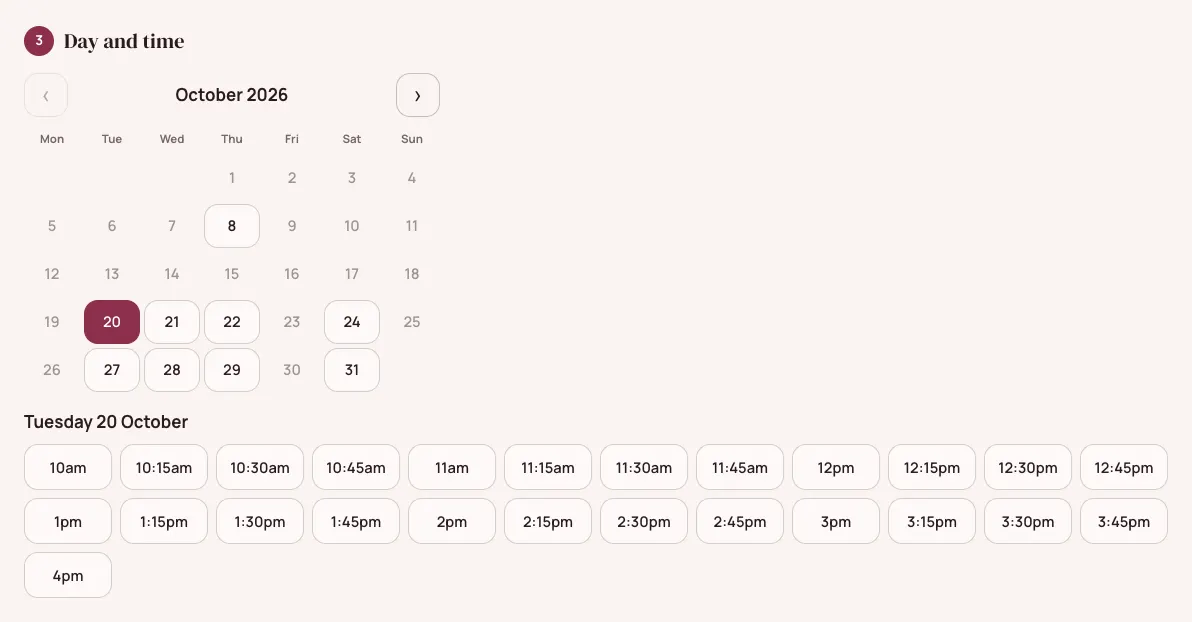Viewport: 1192px width, 622px height.
Task: Choose the 3:45pm time slot
Action: (1124, 522)
